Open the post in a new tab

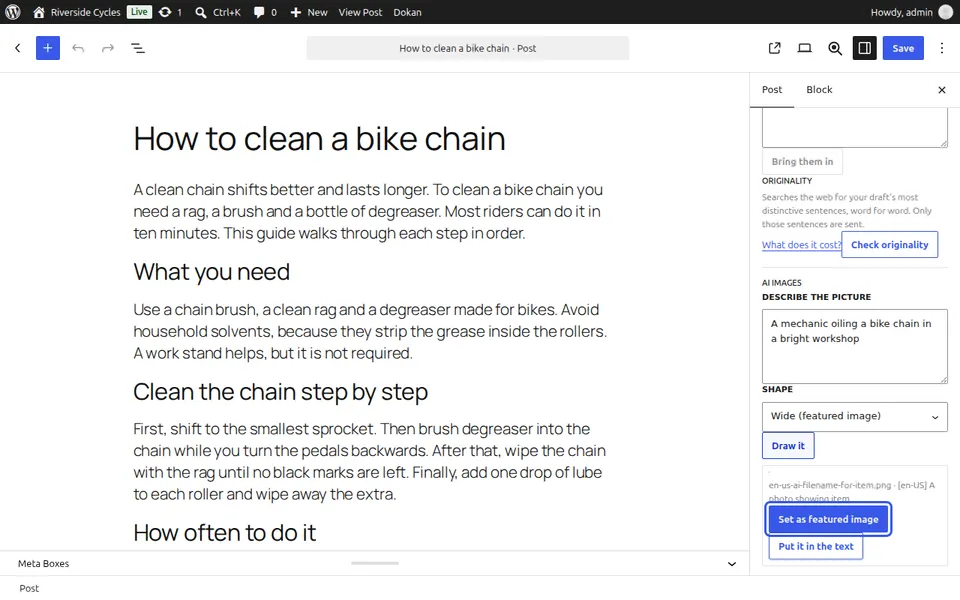(774, 48)
